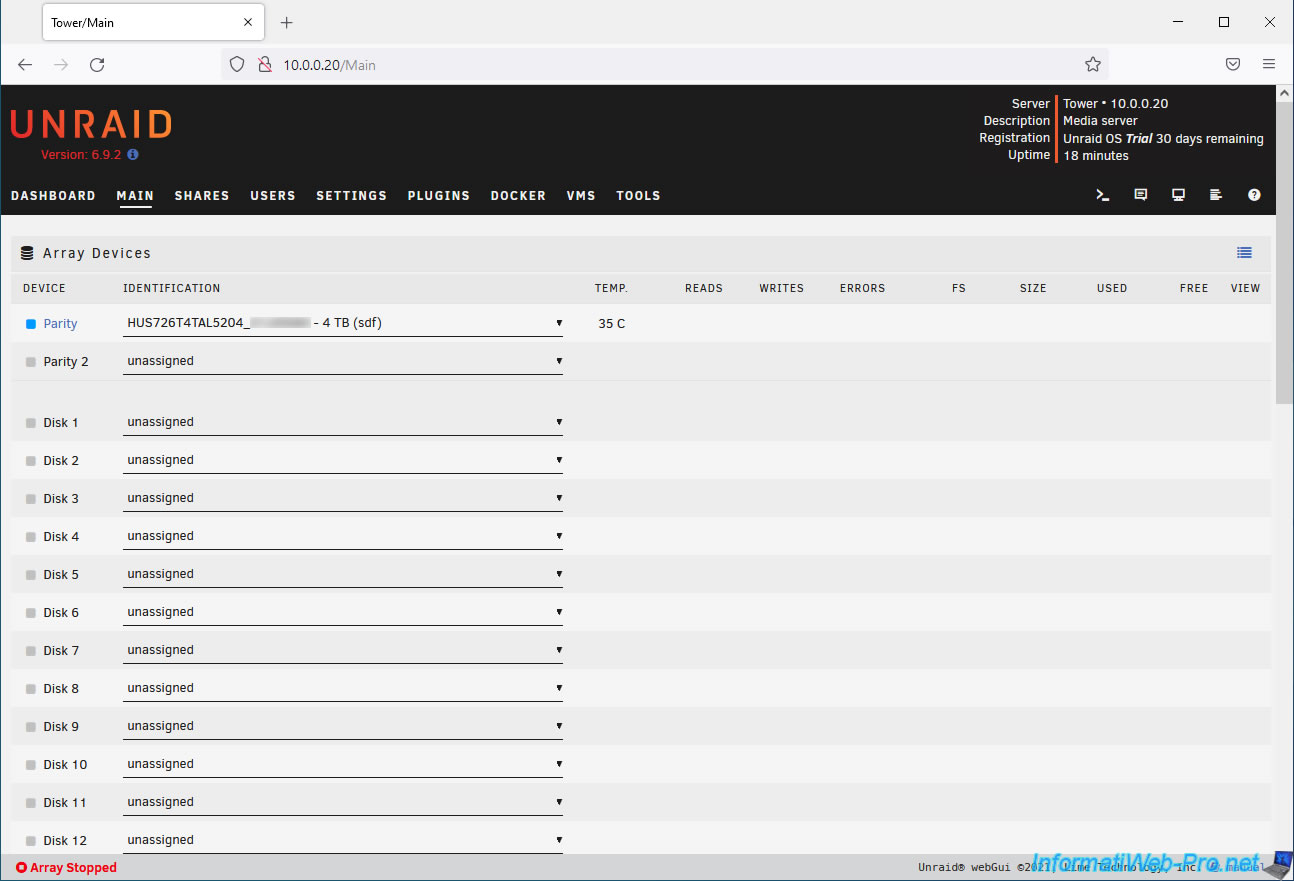Click the Firefox bookmark star icon
1294x881 pixels.
tap(1092, 64)
